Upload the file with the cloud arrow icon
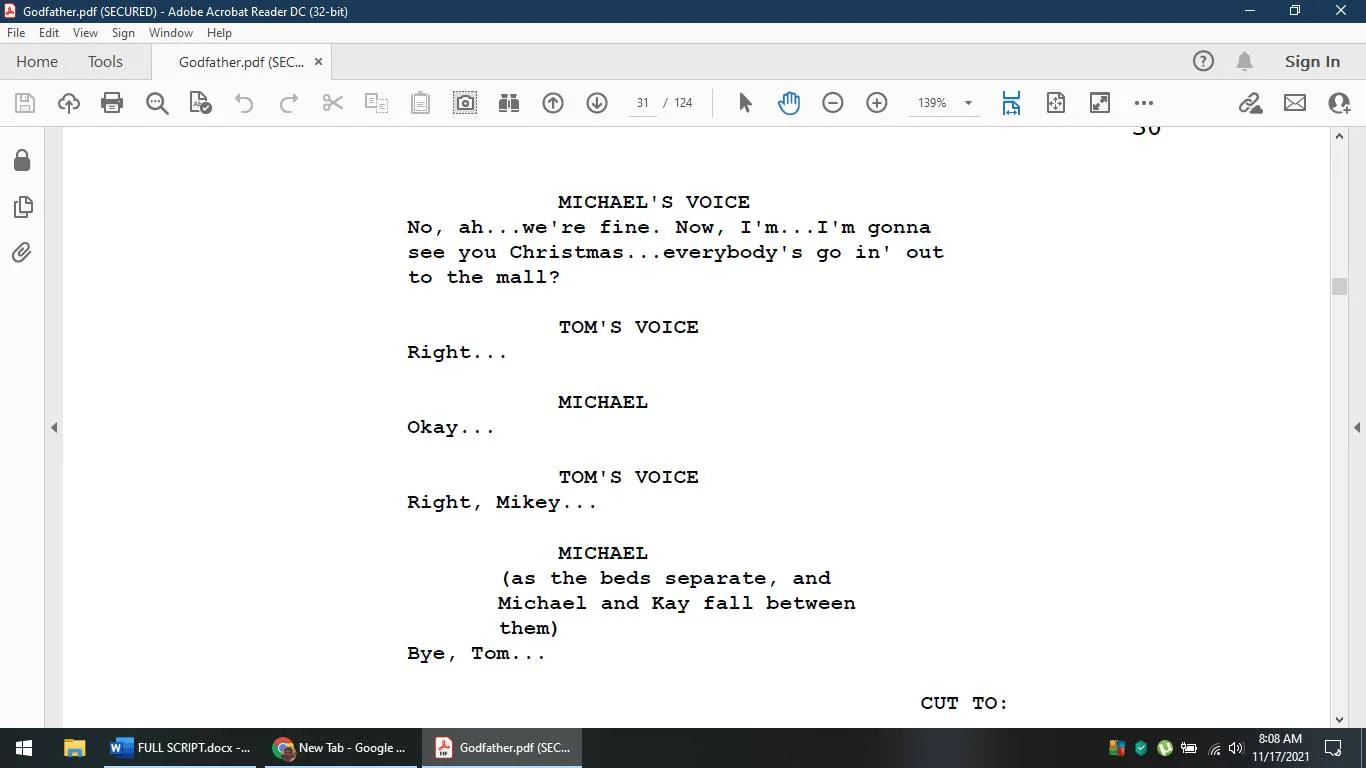 coord(69,103)
